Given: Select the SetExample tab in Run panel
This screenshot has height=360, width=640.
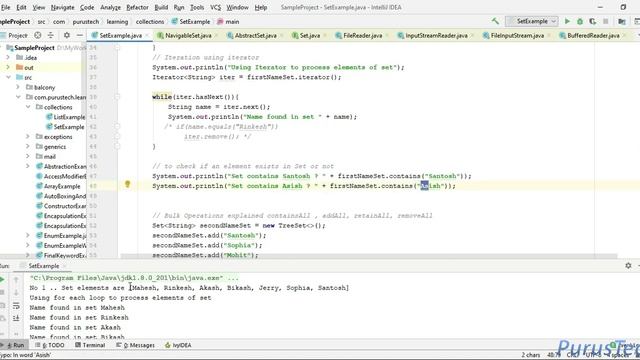Looking at the screenshot, I should click(x=43, y=266).
